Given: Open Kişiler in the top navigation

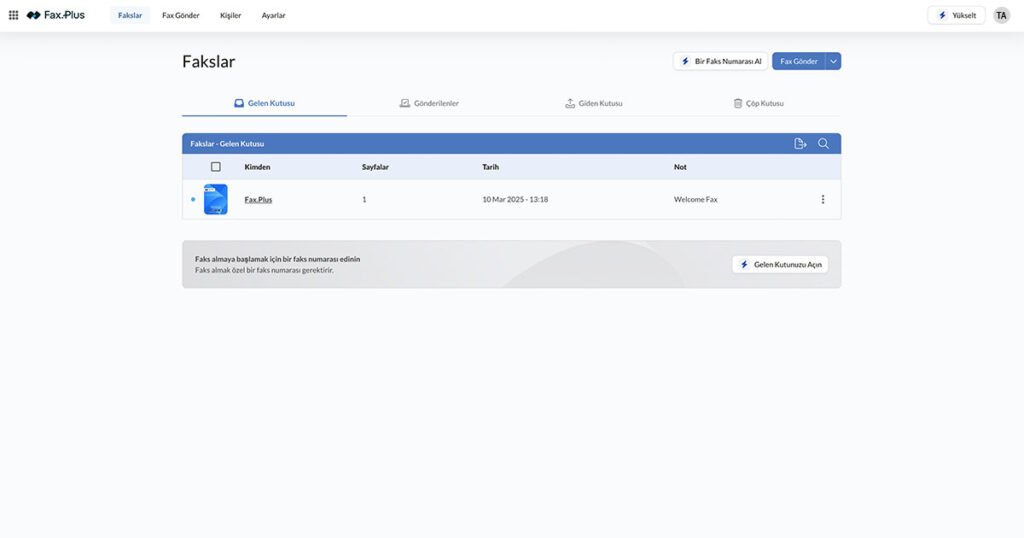Looking at the screenshot, I should tap(230, 15).
